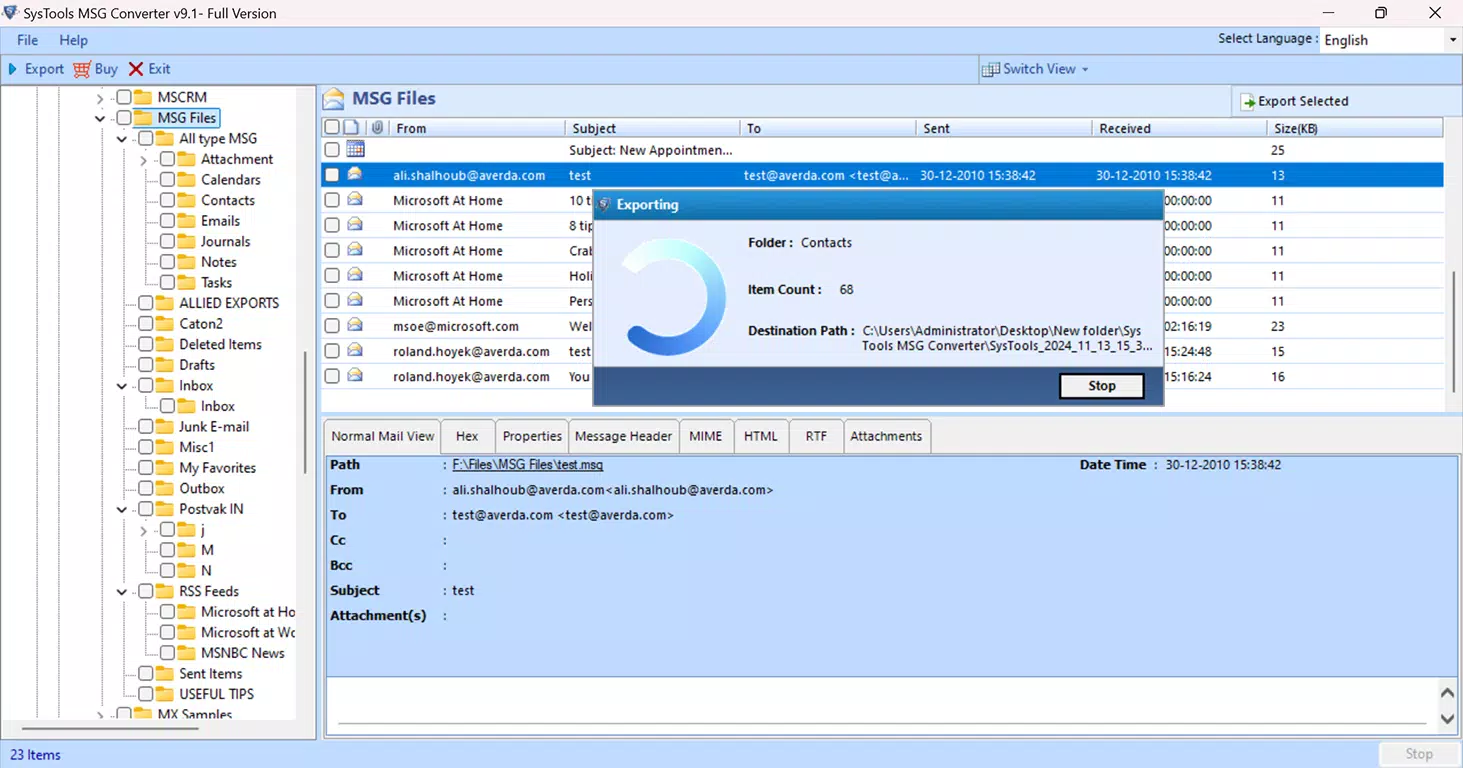Check the select-all checkbox in list header
Viewport: 1463px width, 768px height.
(x=331, y=128)
